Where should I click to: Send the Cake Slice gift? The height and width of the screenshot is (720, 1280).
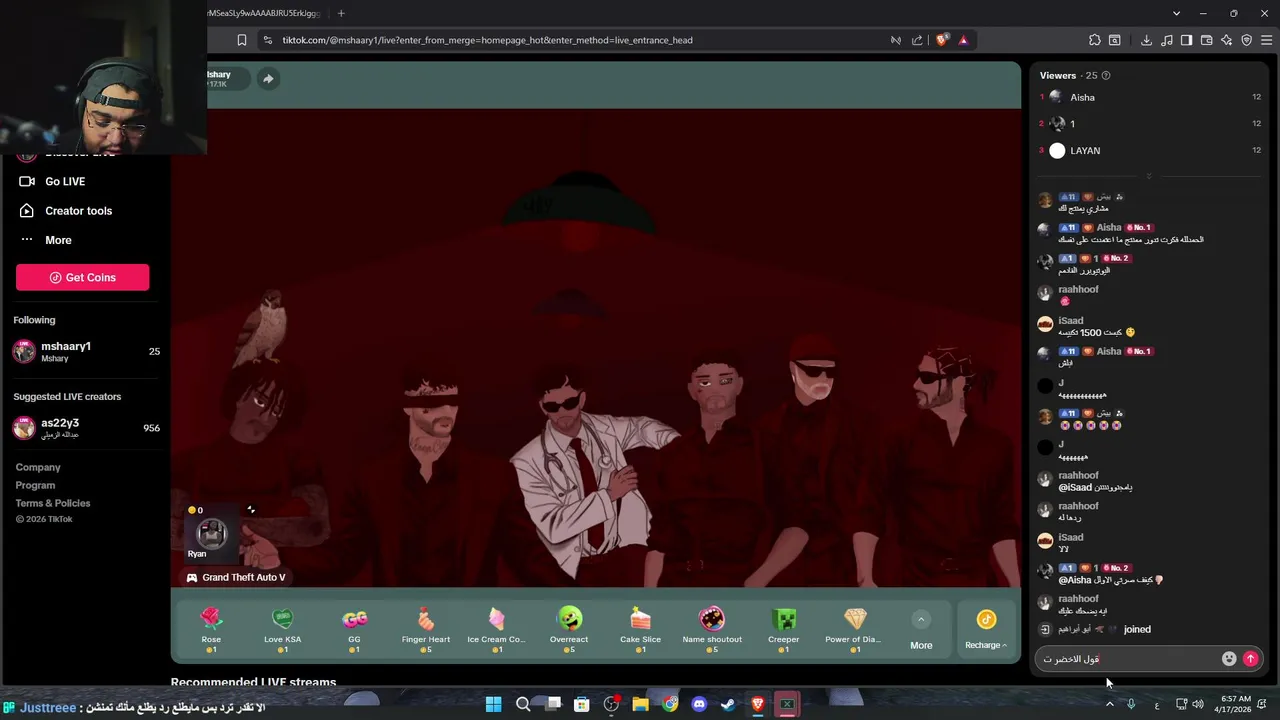(640, 630)
